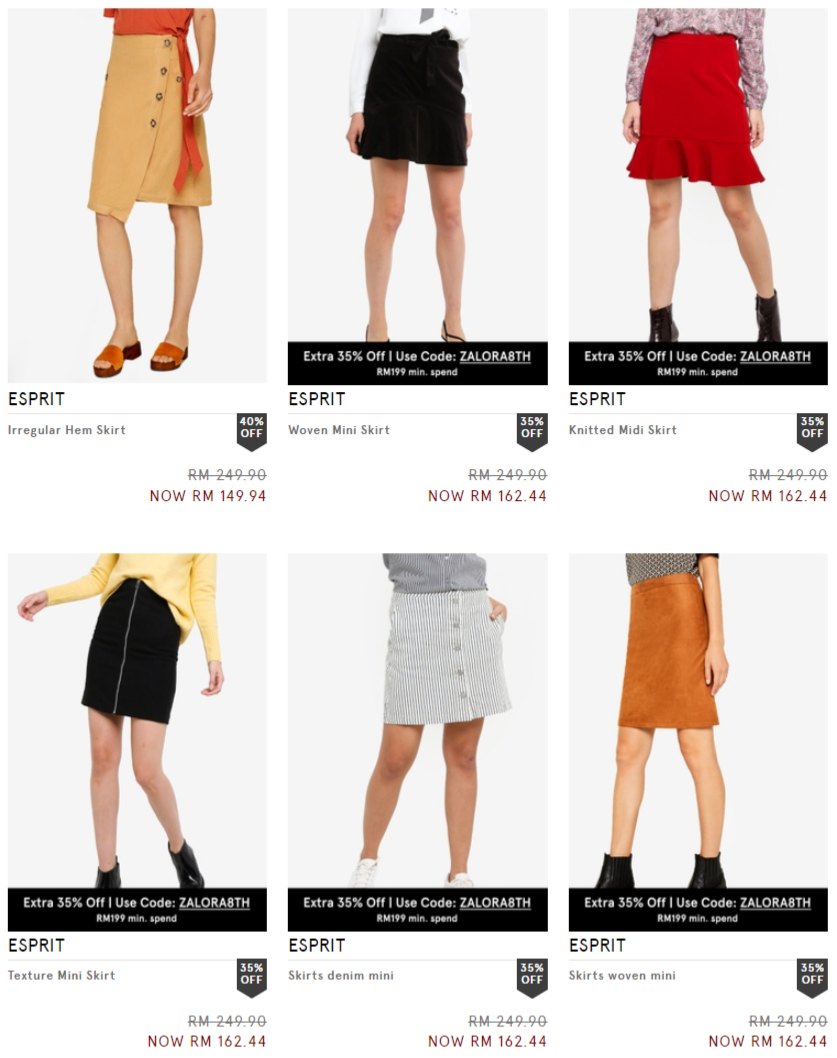Open the brown suede woven mini skirt photo
This screenshot has width=837, height=1058.
pyautogui.click(x=698, y=721)
